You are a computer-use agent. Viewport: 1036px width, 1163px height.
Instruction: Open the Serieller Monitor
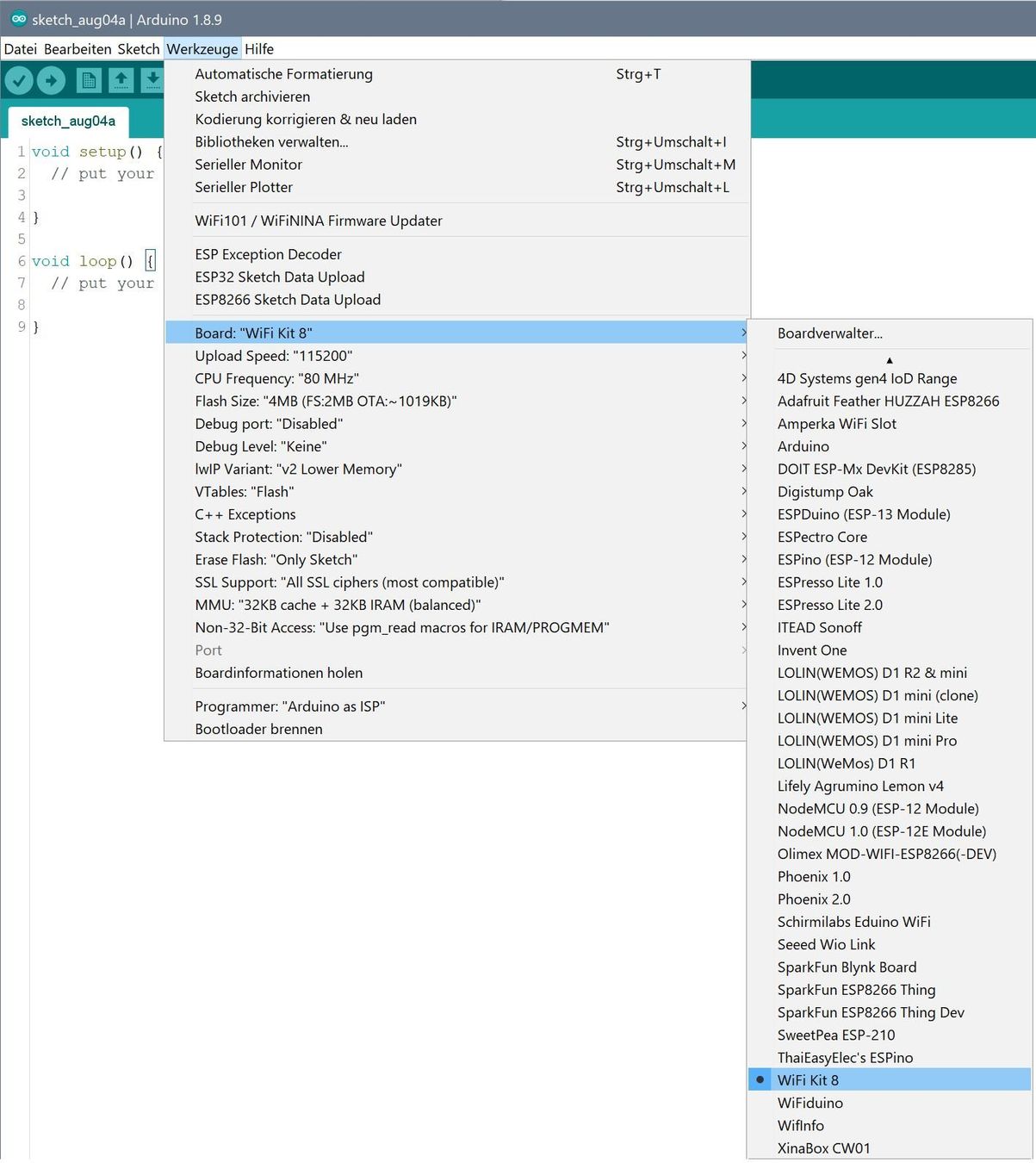pos(456,165)
